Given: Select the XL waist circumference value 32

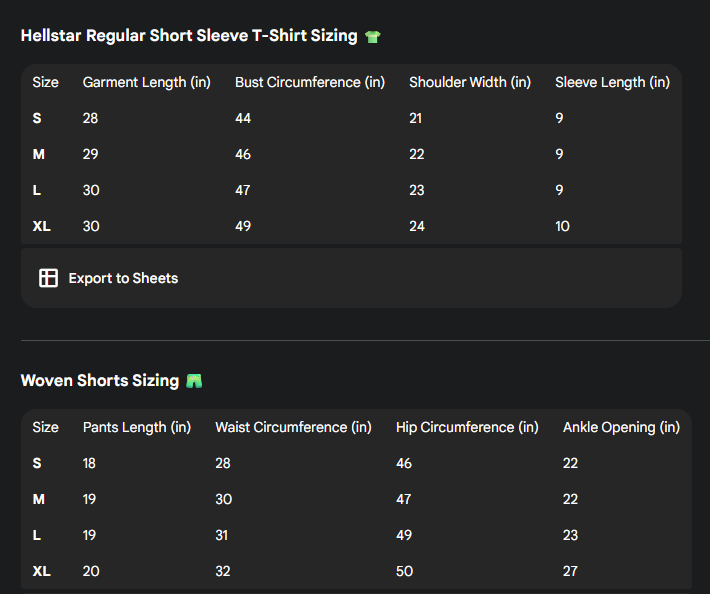Looking at the screenshot, I should coord(222,571).
